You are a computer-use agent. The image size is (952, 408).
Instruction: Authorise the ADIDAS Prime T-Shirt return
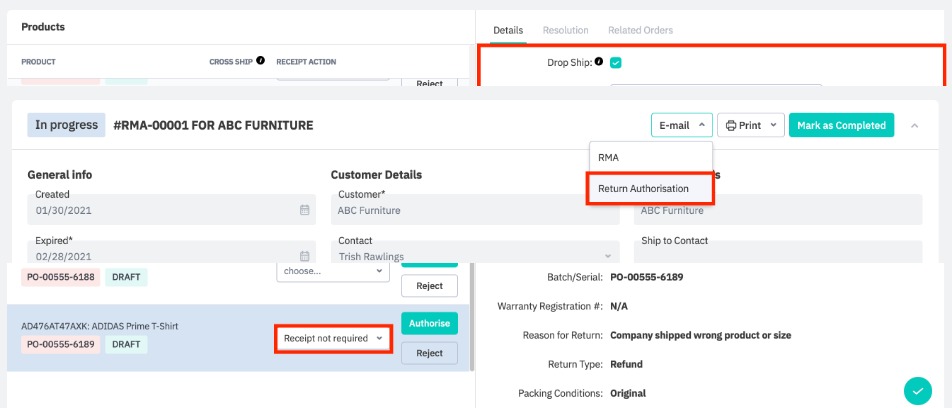[429, 323]
